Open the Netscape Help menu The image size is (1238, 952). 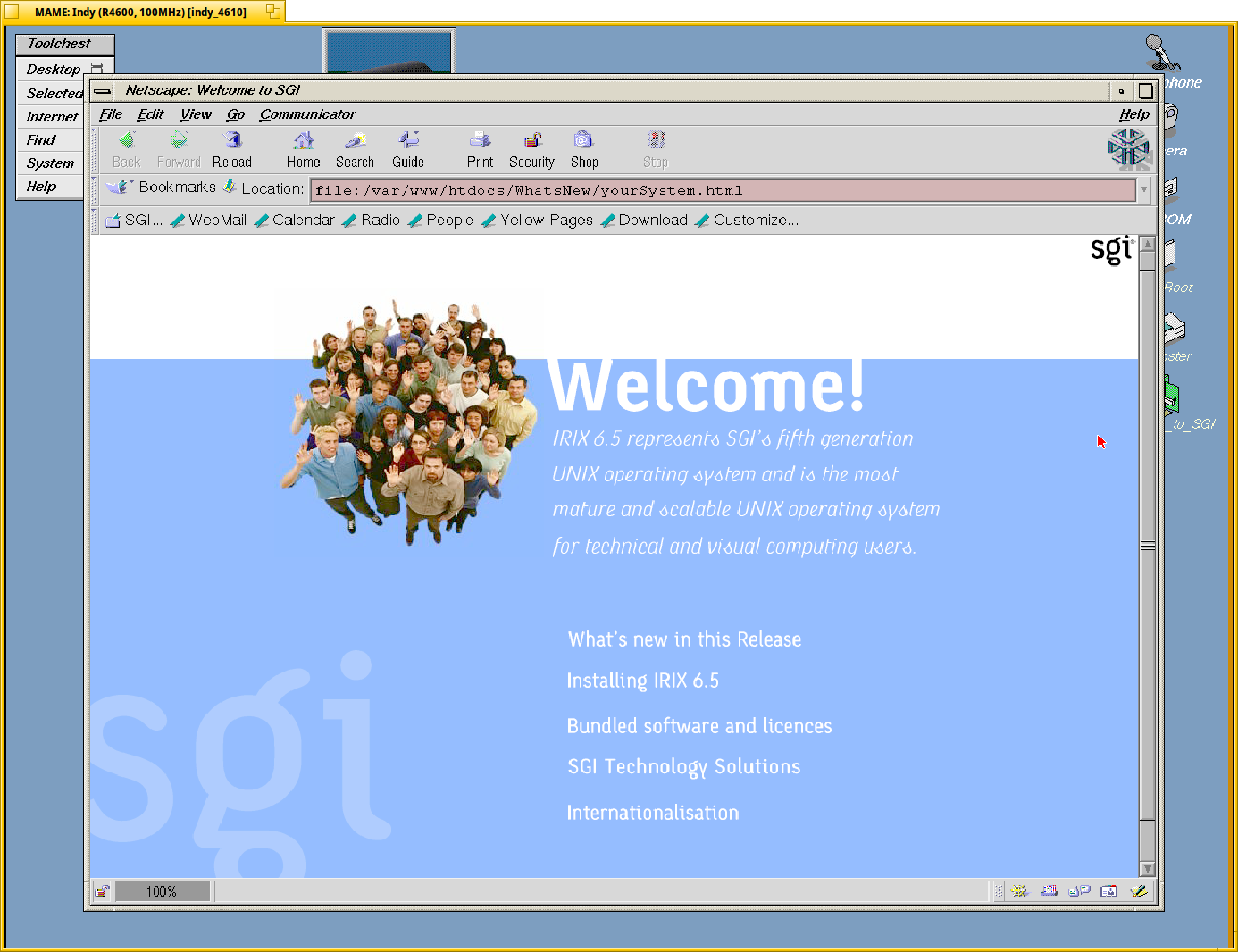(x=1134, y=114)
